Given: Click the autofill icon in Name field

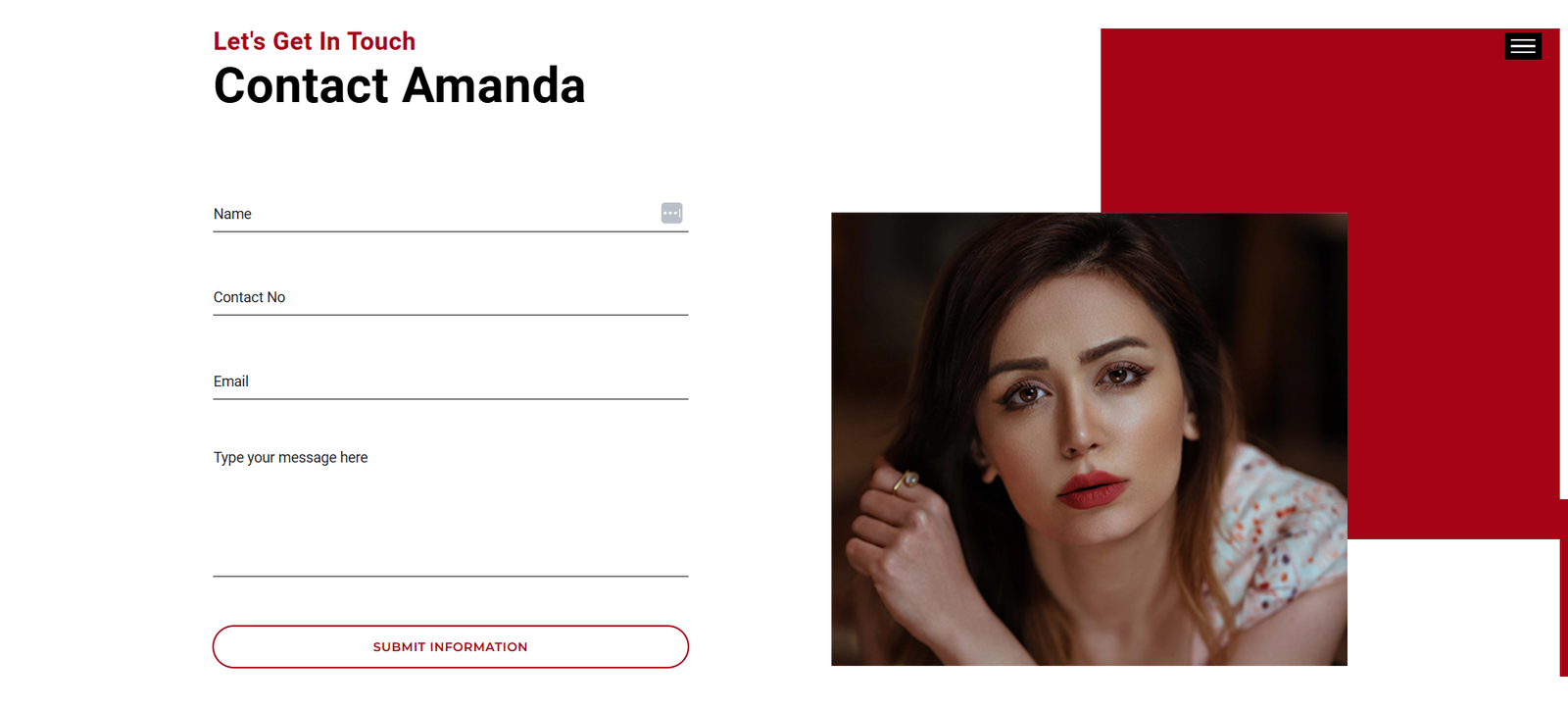Looking at the screenshot, I should coord(671,213).
